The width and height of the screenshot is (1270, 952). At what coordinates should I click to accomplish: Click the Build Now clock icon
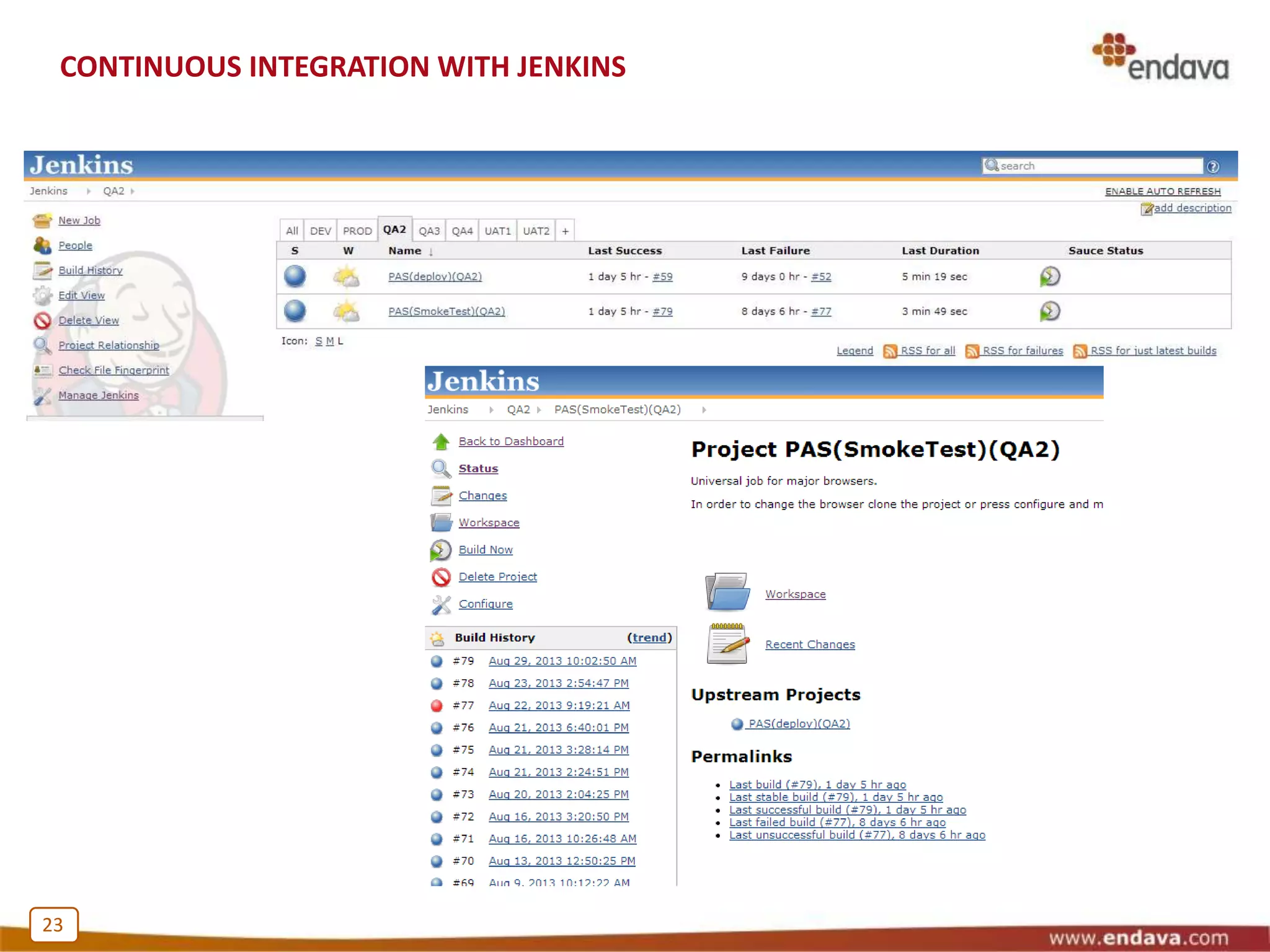tap(441, 550)
